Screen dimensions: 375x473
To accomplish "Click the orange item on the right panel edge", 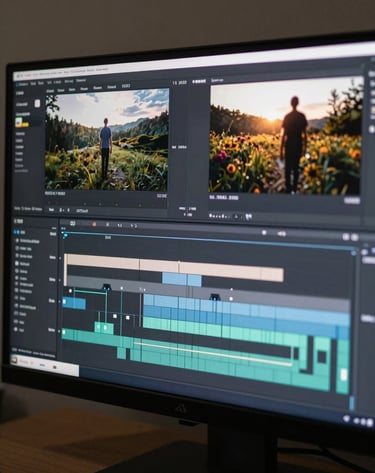I will 373,110.
